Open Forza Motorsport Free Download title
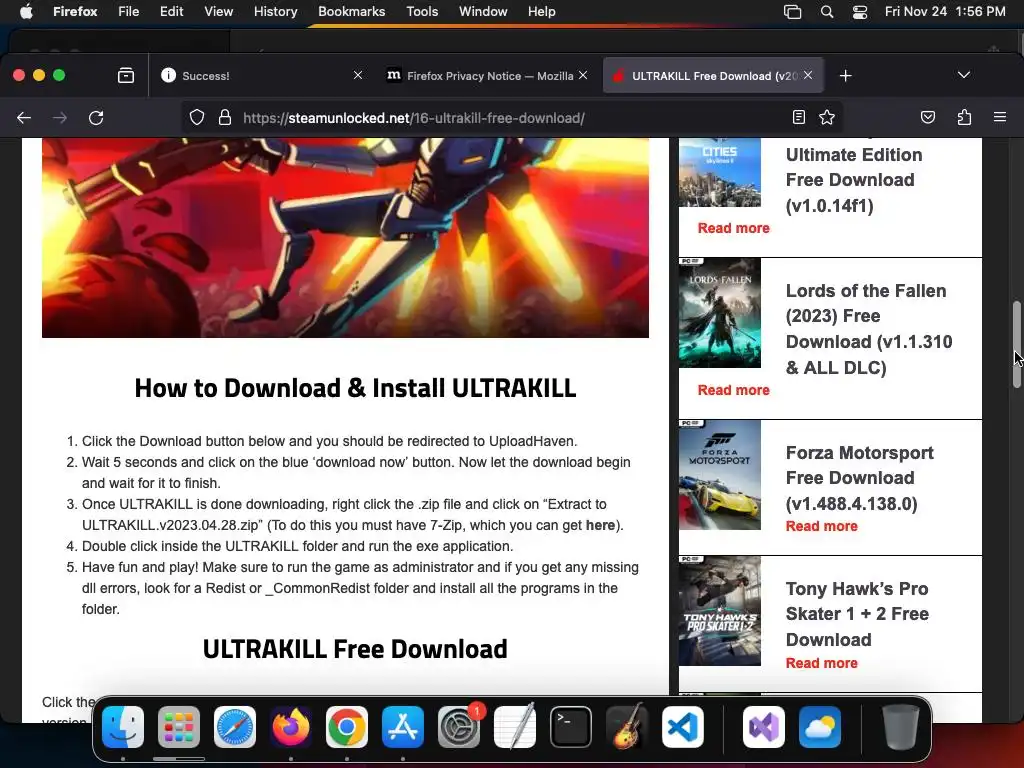The width and height of the screenshot is (1024, 768). click(859, 478)
